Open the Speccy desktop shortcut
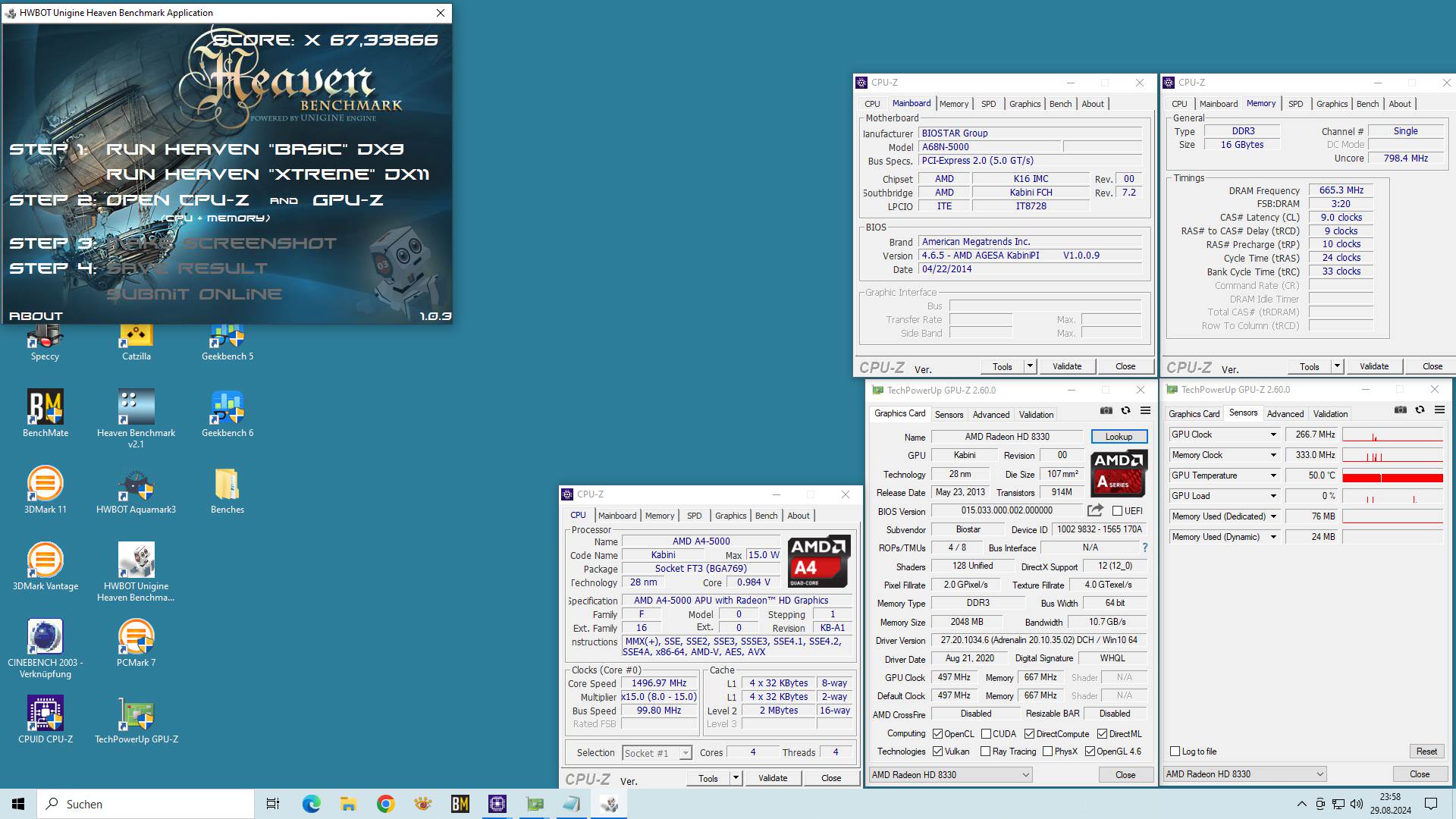The height and width of the screenshot is (819, 1456). click(45, 343)
